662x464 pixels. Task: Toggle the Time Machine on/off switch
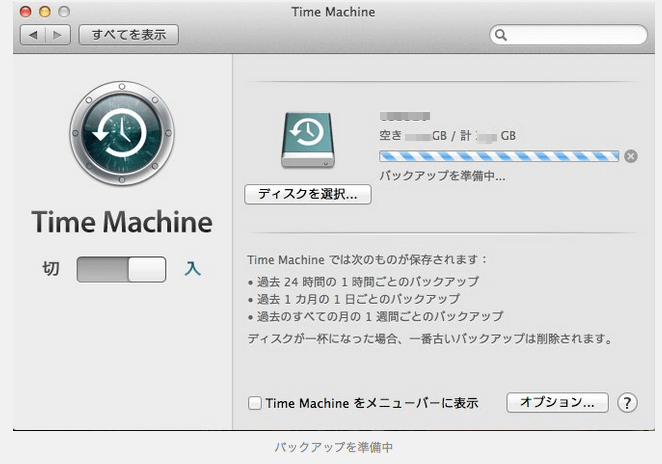pyautogui.click(x=121, y=269)
